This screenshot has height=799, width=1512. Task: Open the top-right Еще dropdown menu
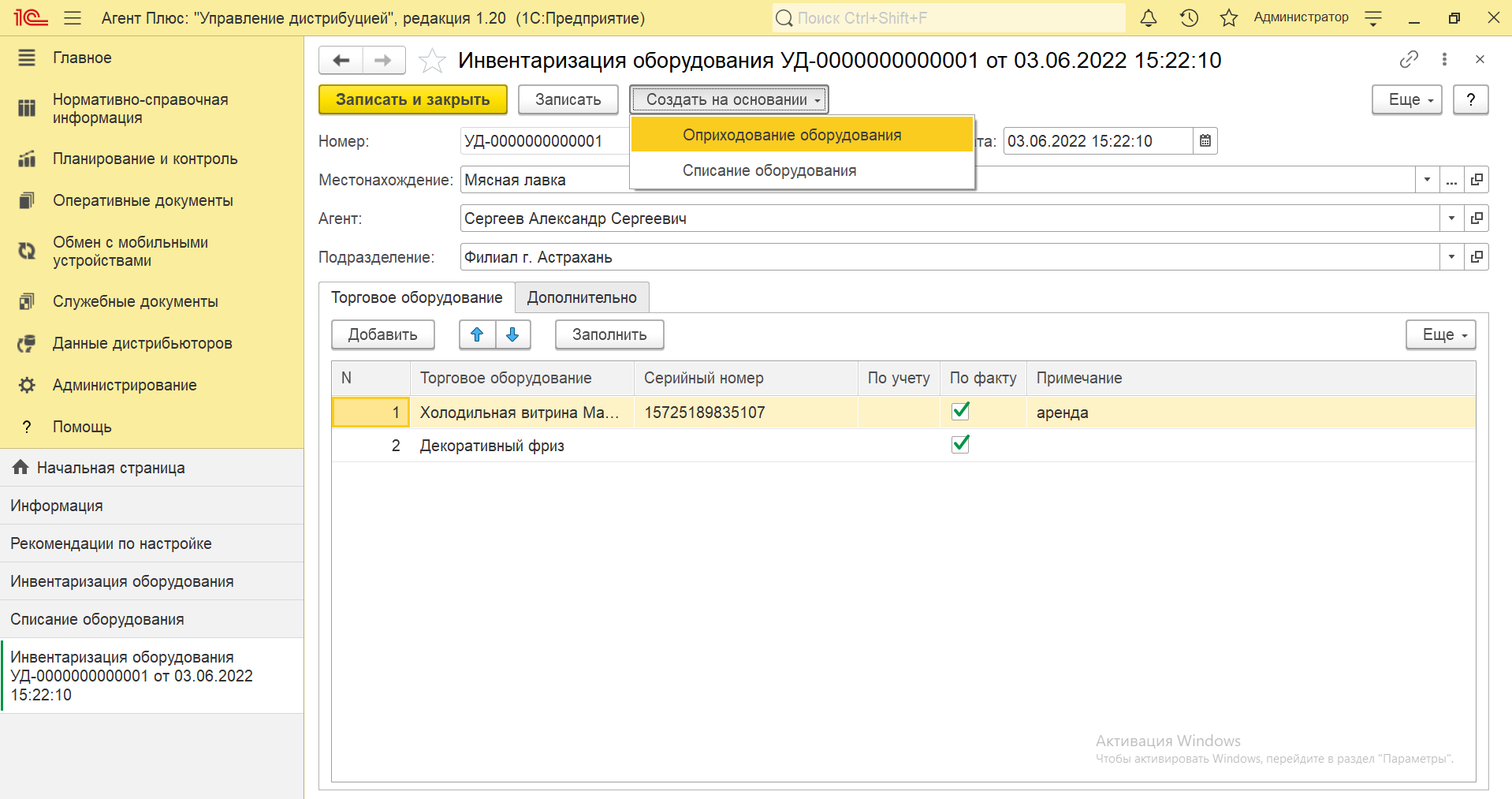[1406, 100]
